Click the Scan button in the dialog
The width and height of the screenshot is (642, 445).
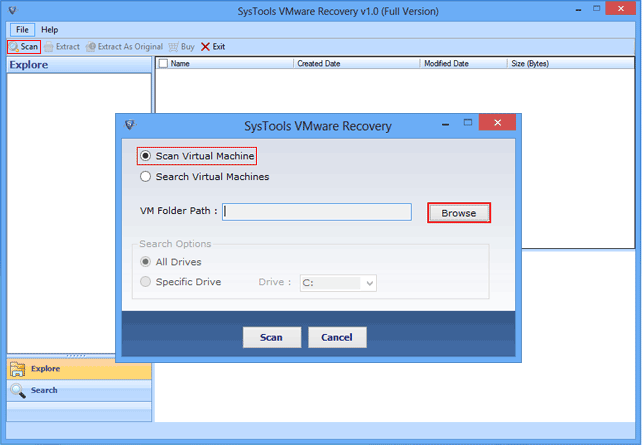(272, 337)
